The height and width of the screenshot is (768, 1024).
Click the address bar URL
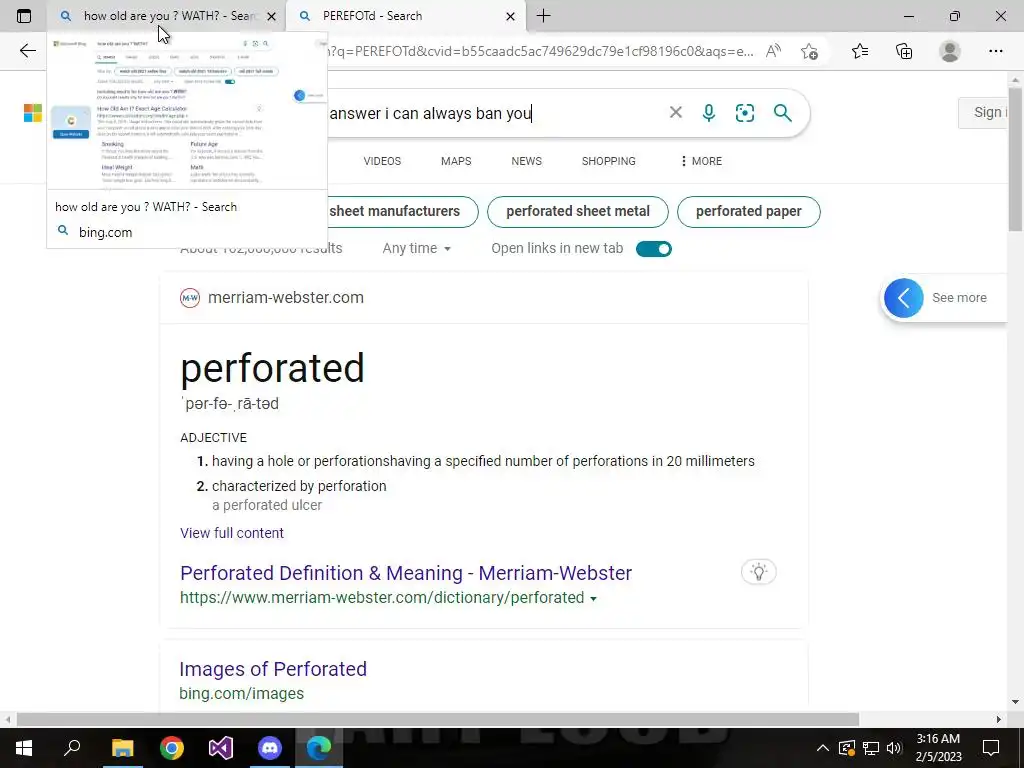click(541, 51)
